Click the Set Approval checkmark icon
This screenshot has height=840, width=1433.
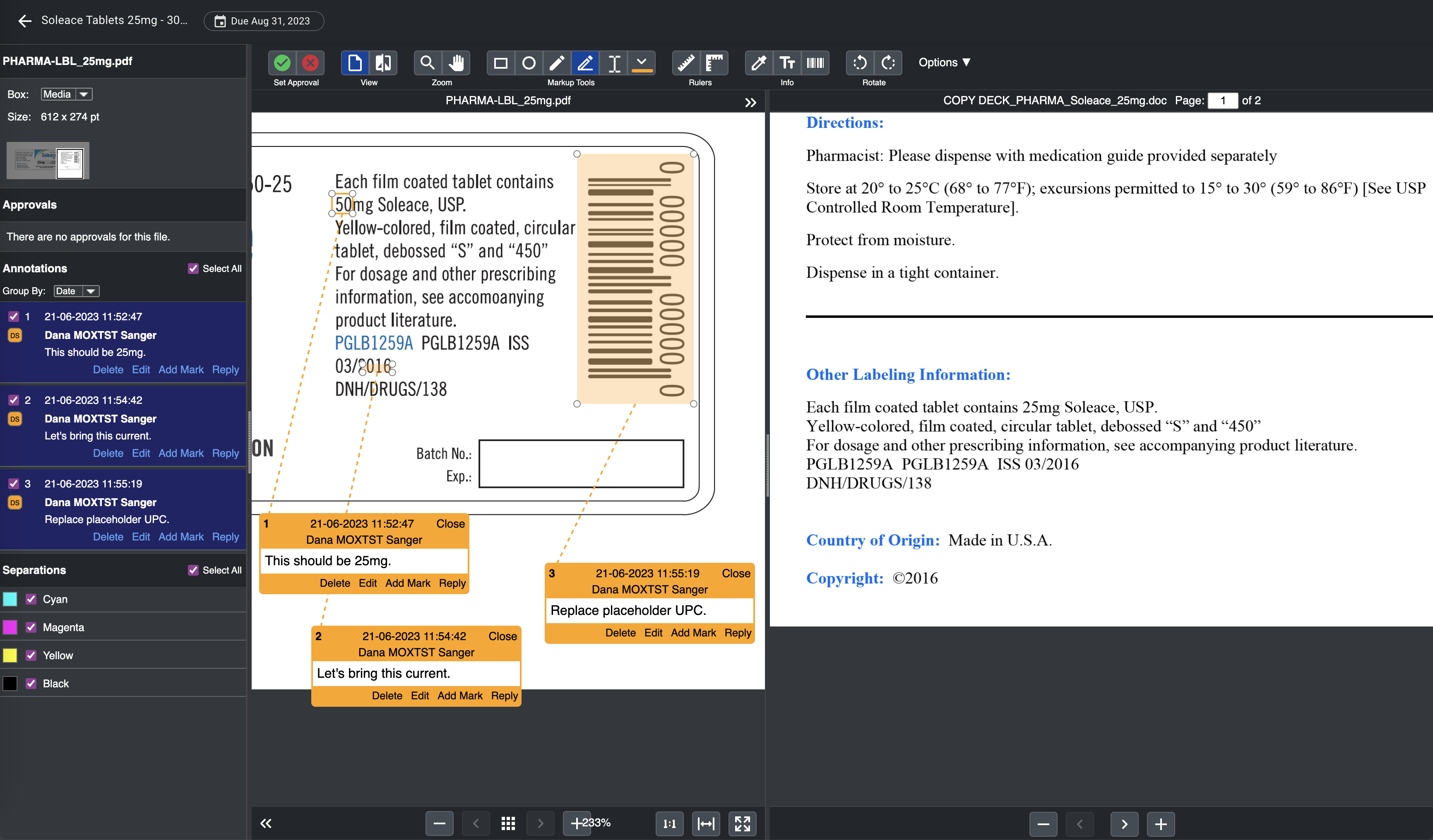[284, 62]
